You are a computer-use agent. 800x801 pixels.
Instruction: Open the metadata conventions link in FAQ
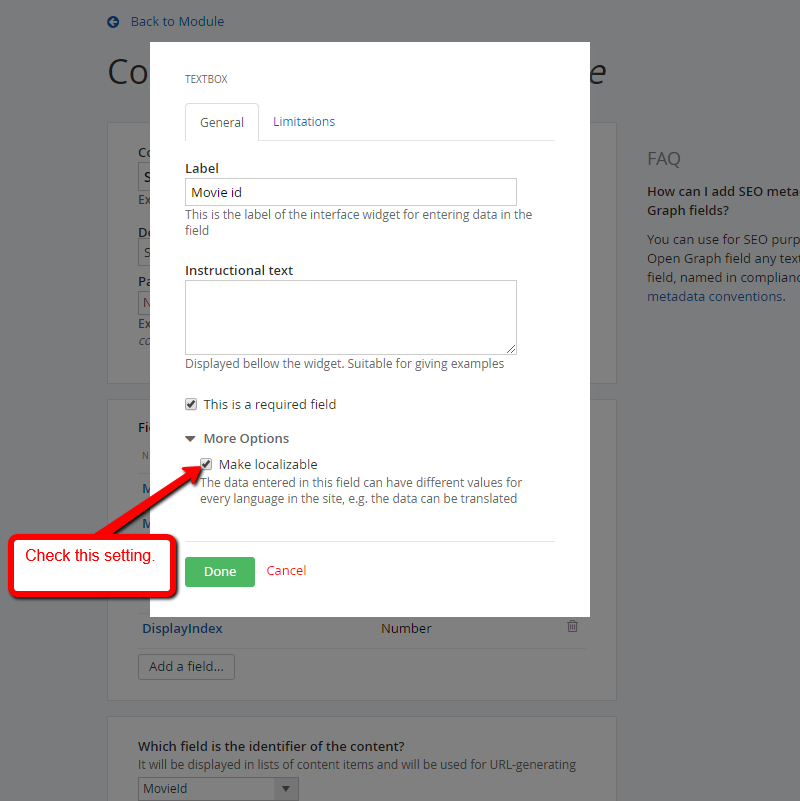pos(715,296)
